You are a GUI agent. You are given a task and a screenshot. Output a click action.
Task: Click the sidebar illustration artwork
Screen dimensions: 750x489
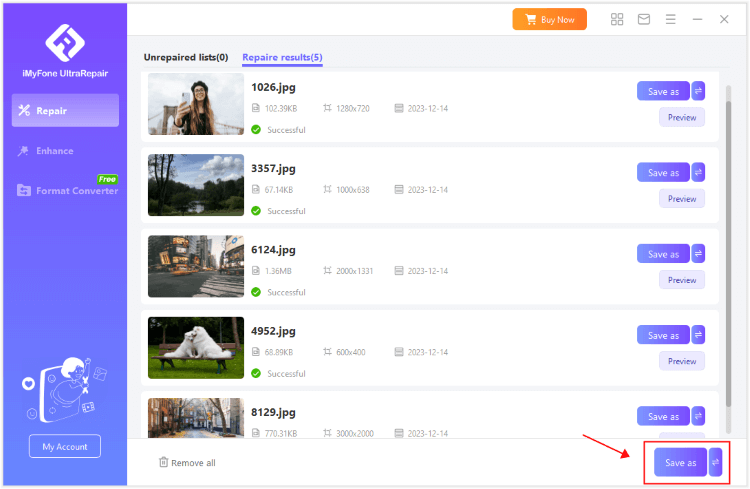pos(65,389)
